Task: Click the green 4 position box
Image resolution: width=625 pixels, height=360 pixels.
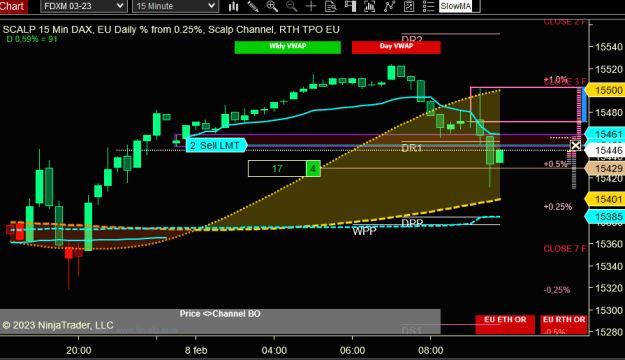Action: [x=313, y=169]
